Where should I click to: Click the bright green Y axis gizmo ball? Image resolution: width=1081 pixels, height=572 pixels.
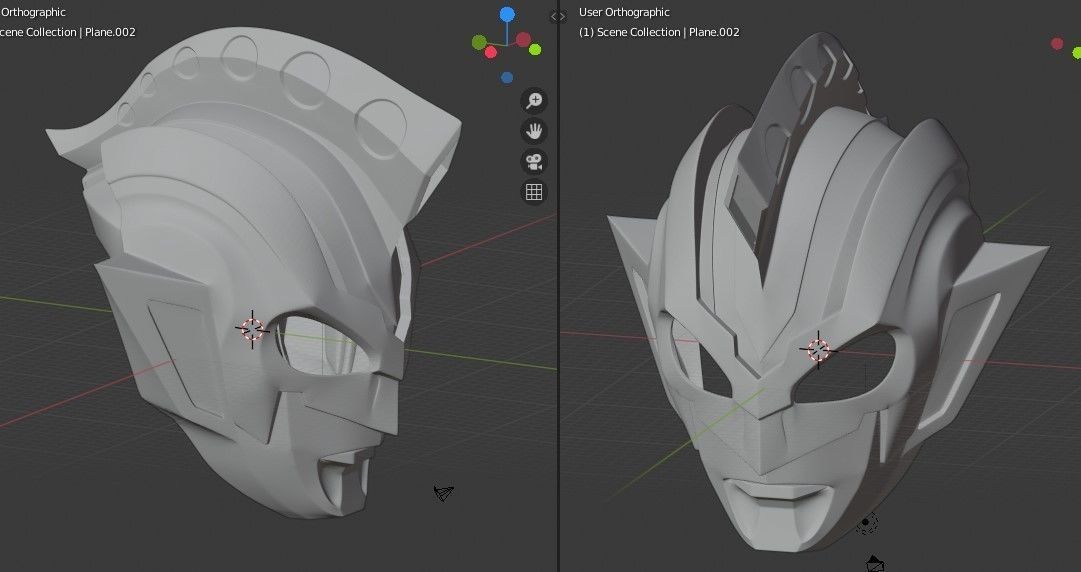[x=535, y=50]
